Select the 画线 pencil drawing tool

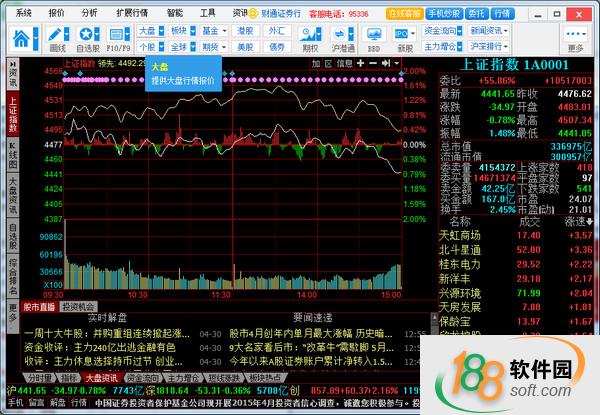55,34
